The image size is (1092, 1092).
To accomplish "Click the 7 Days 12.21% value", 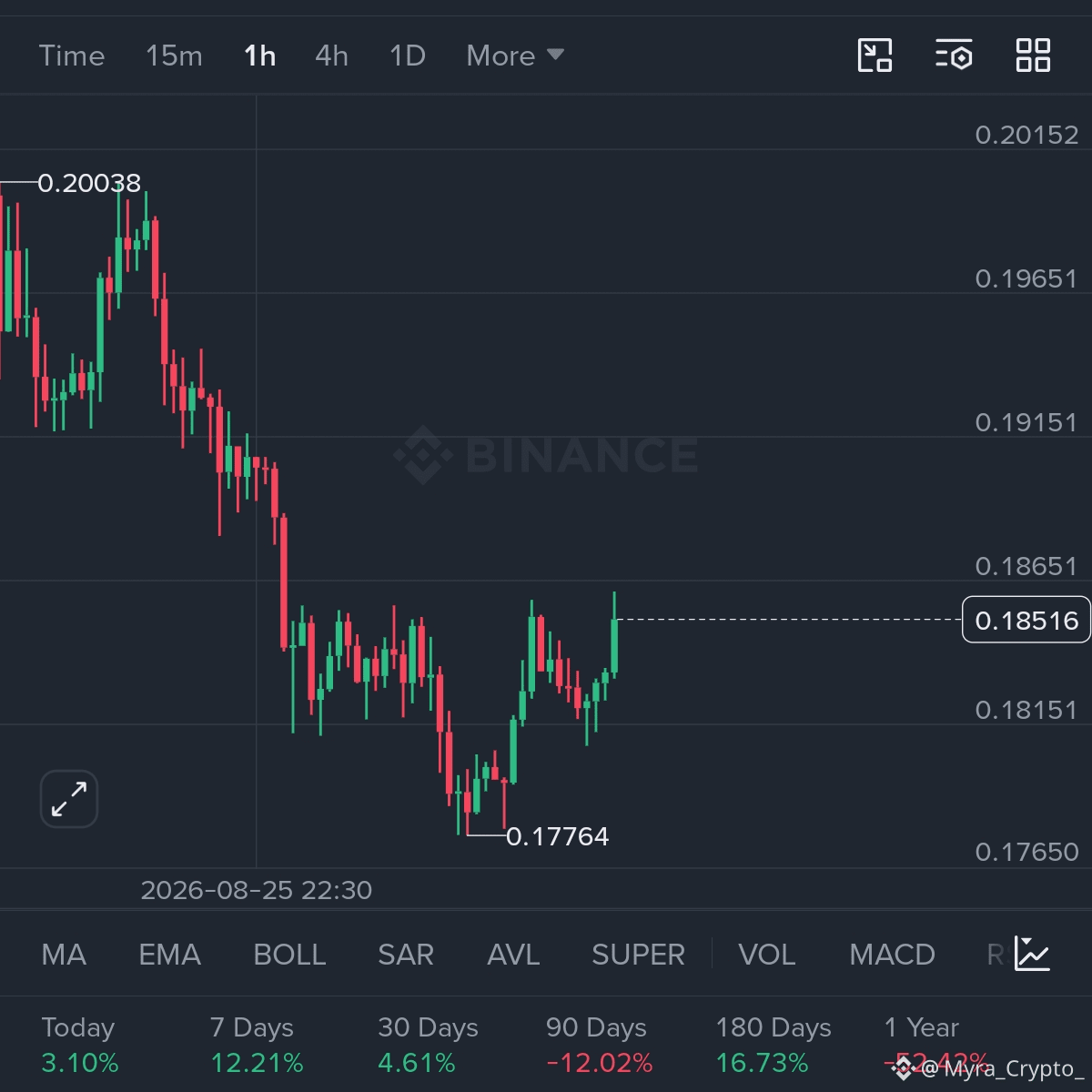I will pos(257,1063).
